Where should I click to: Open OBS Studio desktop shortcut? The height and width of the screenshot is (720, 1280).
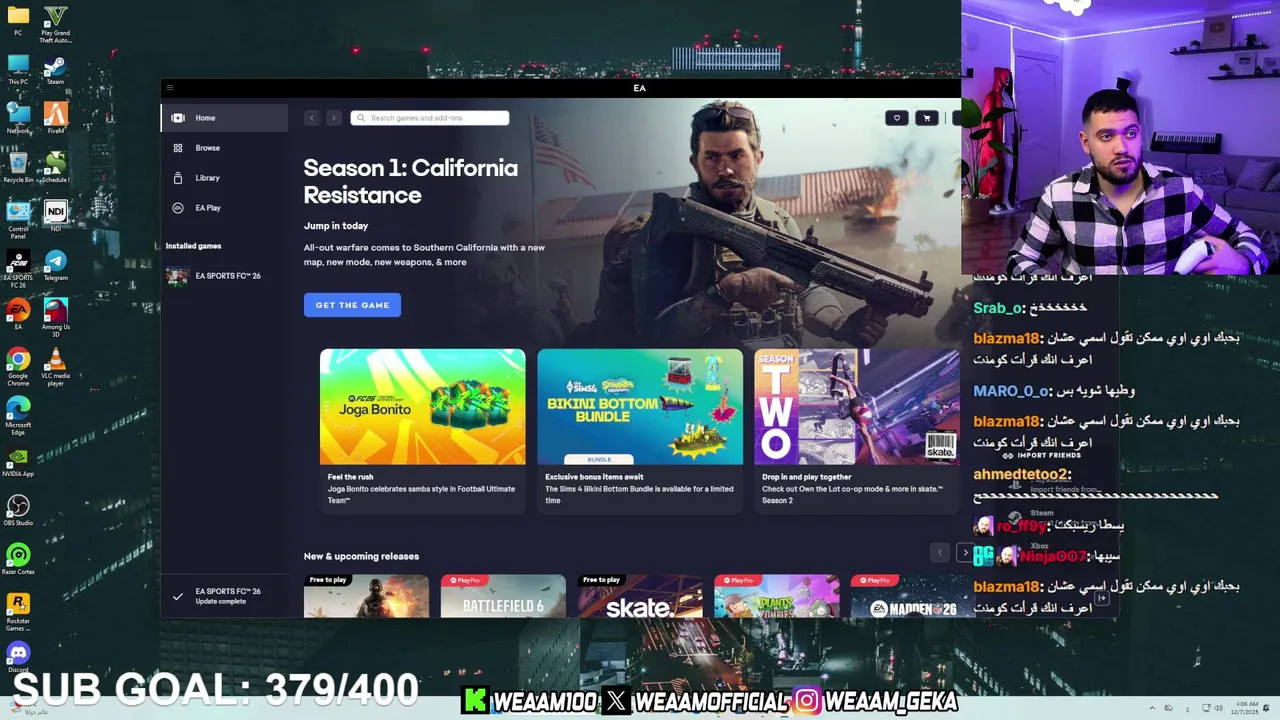click(18, 511)
